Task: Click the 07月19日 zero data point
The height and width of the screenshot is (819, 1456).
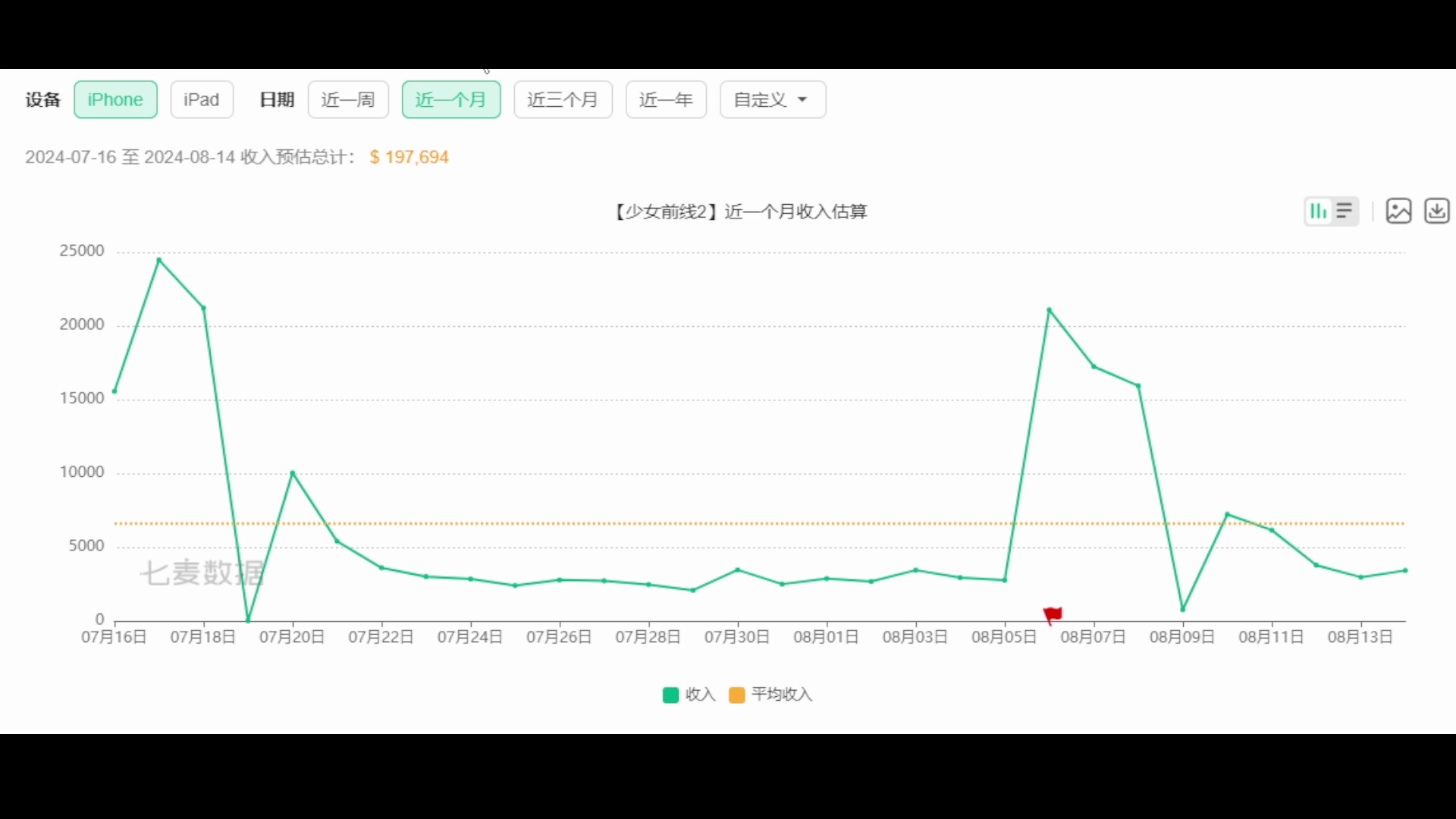Action: coord(248,620)
